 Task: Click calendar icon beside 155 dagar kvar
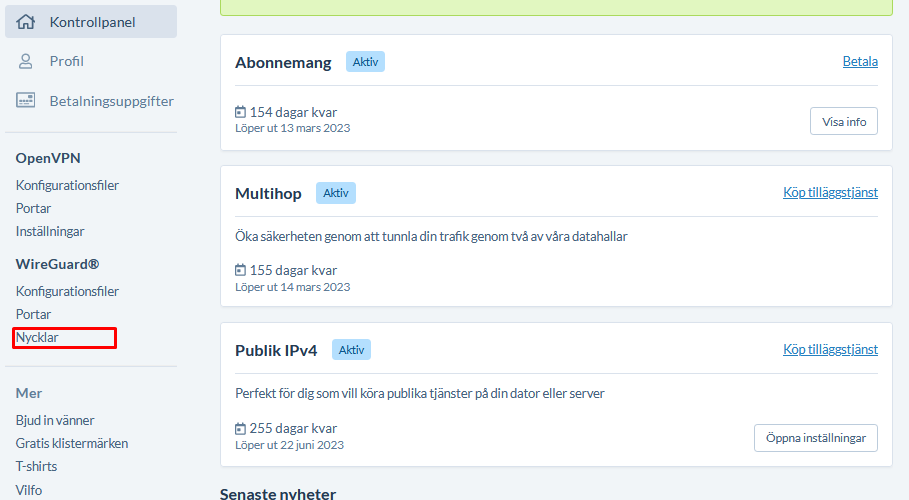pos(241,270)
